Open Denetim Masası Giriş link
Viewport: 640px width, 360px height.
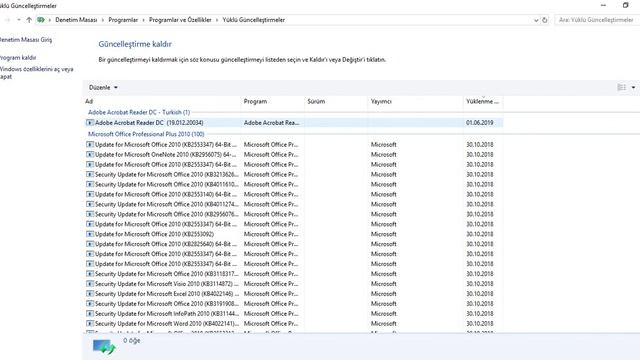[x=26, y=40]
